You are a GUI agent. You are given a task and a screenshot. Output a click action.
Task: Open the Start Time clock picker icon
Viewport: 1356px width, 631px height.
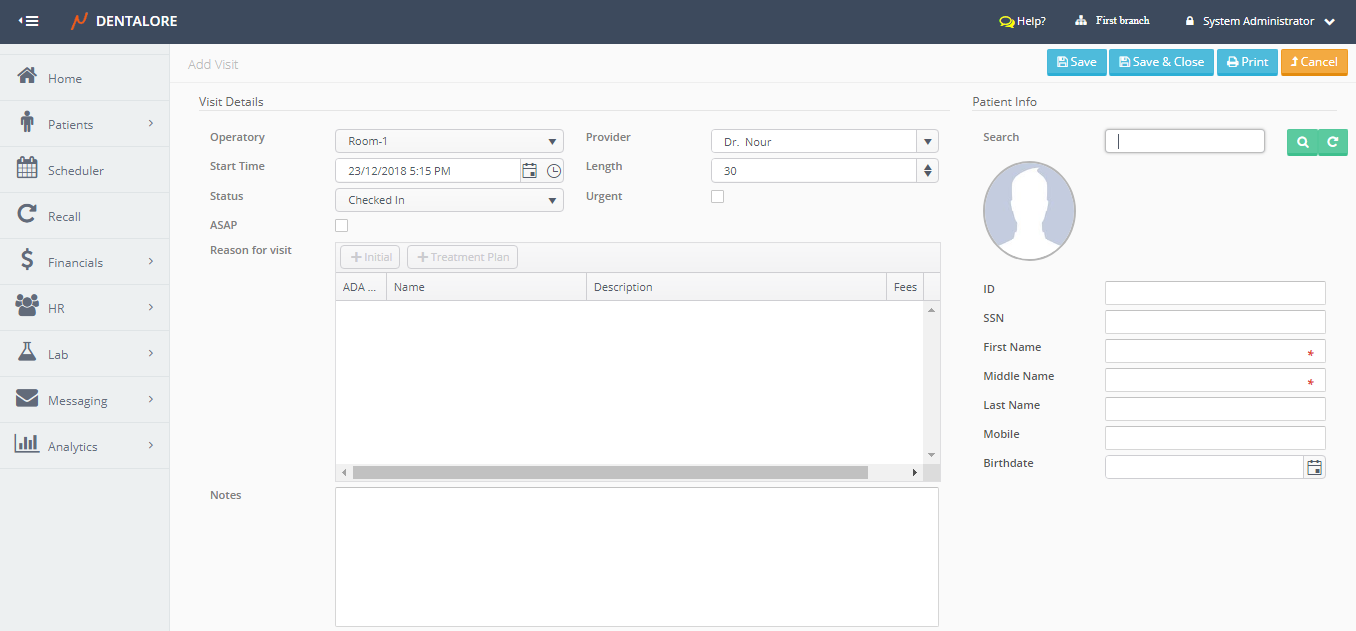tap(554, 171)
